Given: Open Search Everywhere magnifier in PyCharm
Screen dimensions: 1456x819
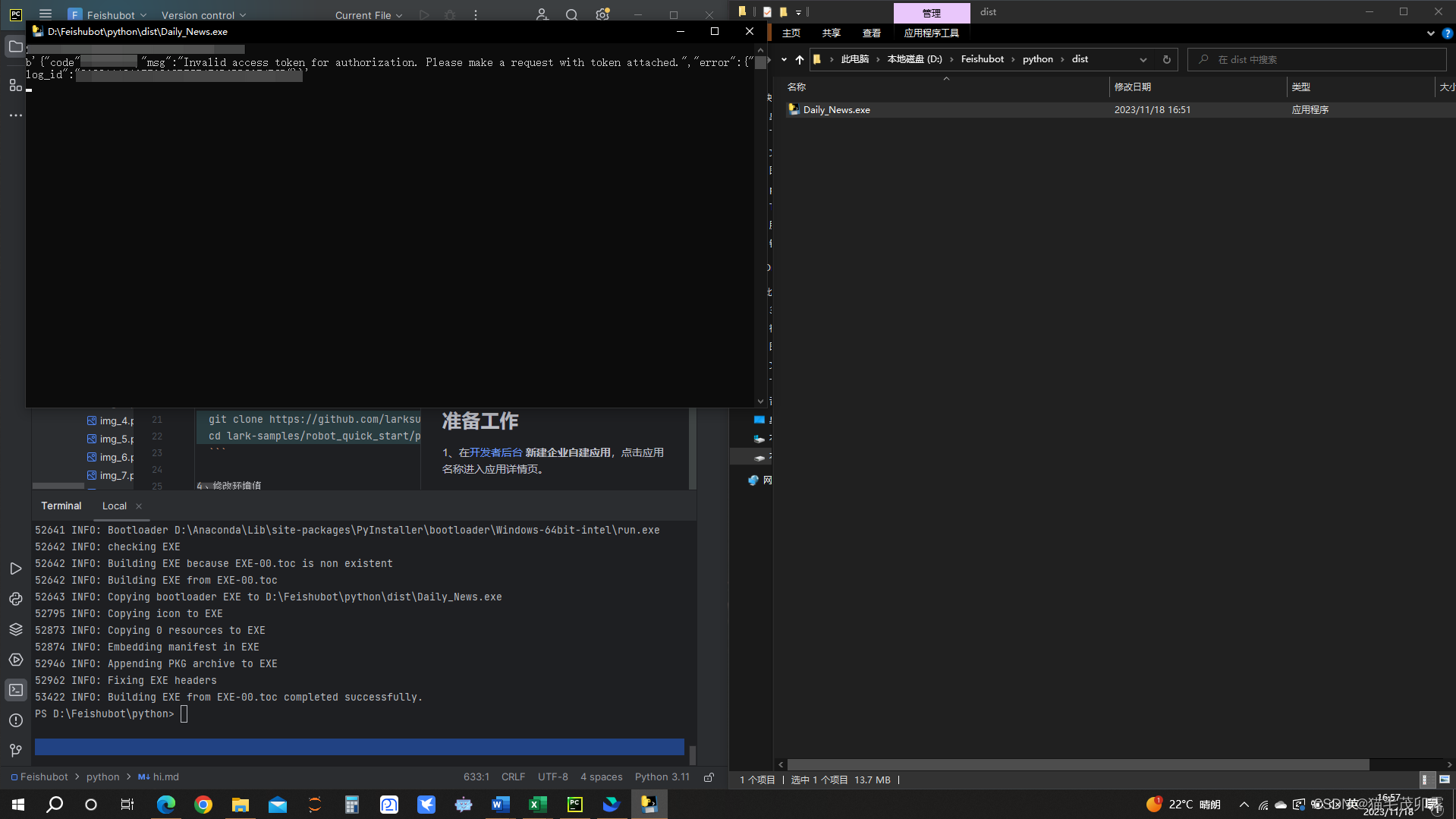Looking at the screenshot, I should 572,14.
